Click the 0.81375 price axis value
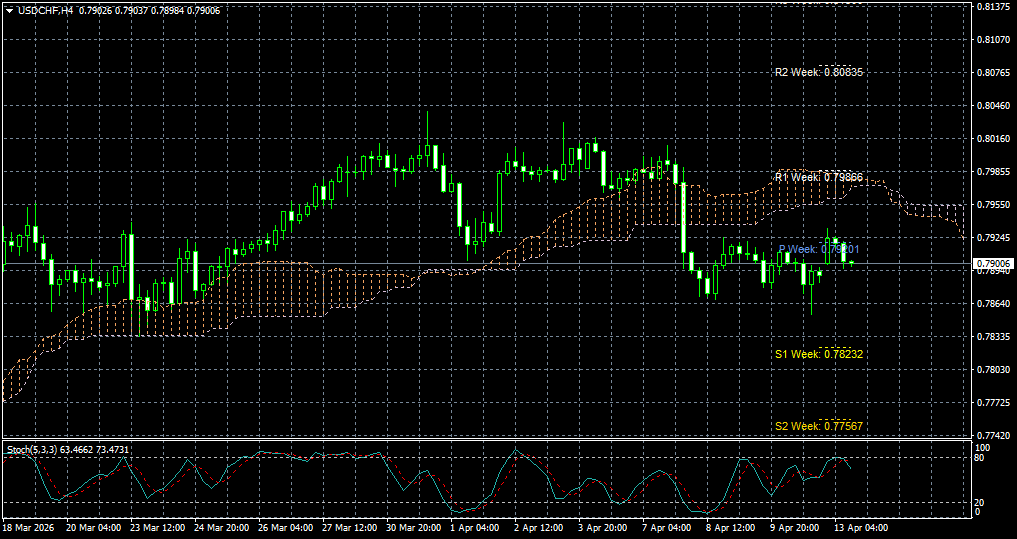 [x=994, y=6]
